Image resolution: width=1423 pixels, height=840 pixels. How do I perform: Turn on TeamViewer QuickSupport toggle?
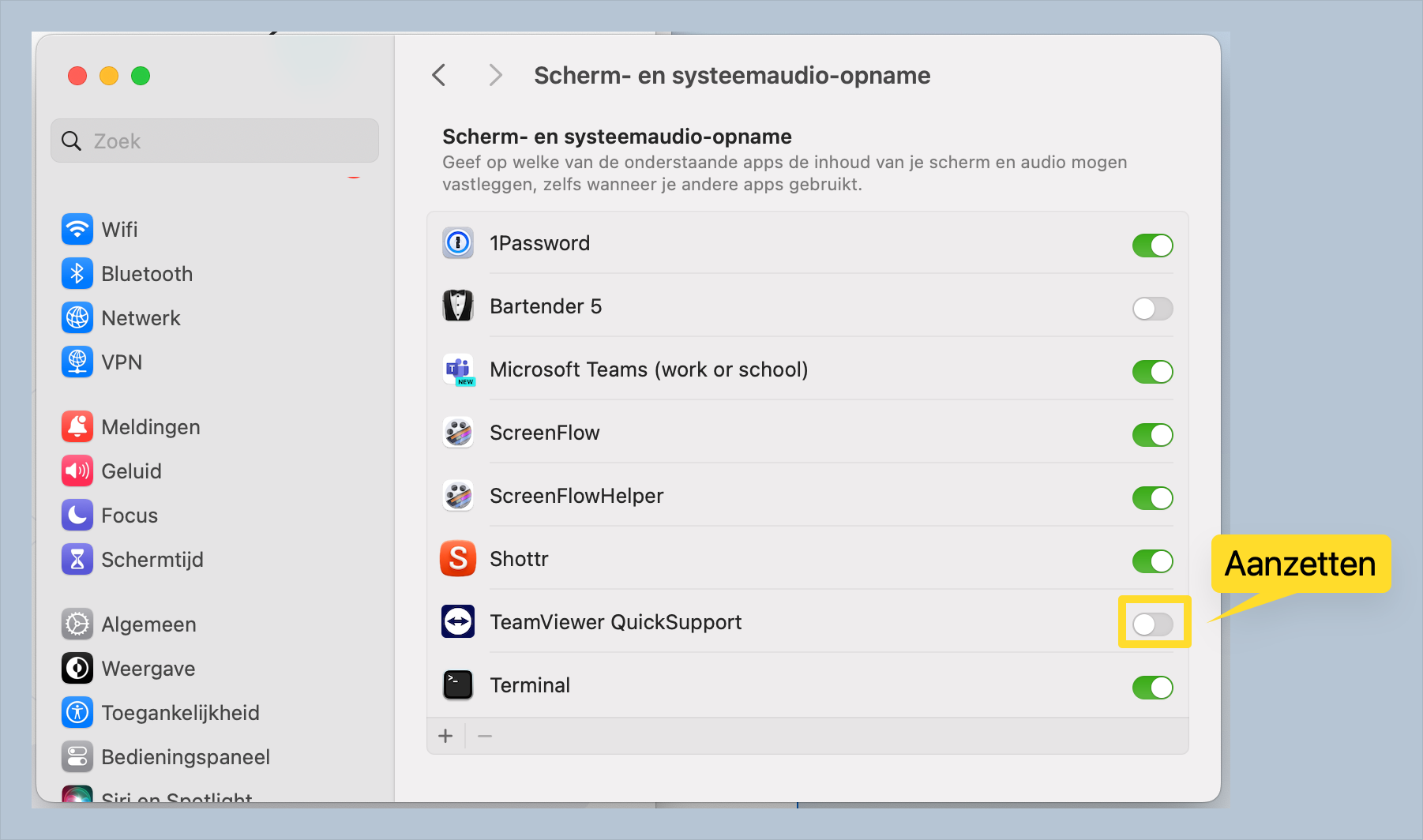pos(1152,624)
